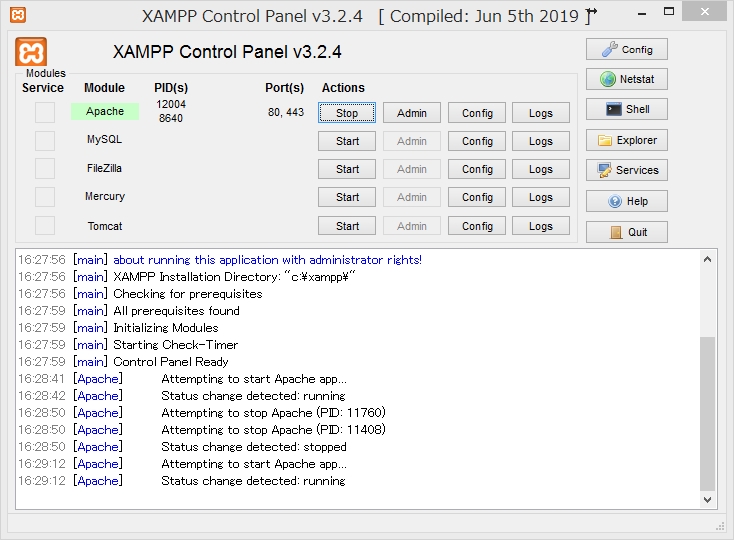Click the Apache PID 8640

click(171, 118)
